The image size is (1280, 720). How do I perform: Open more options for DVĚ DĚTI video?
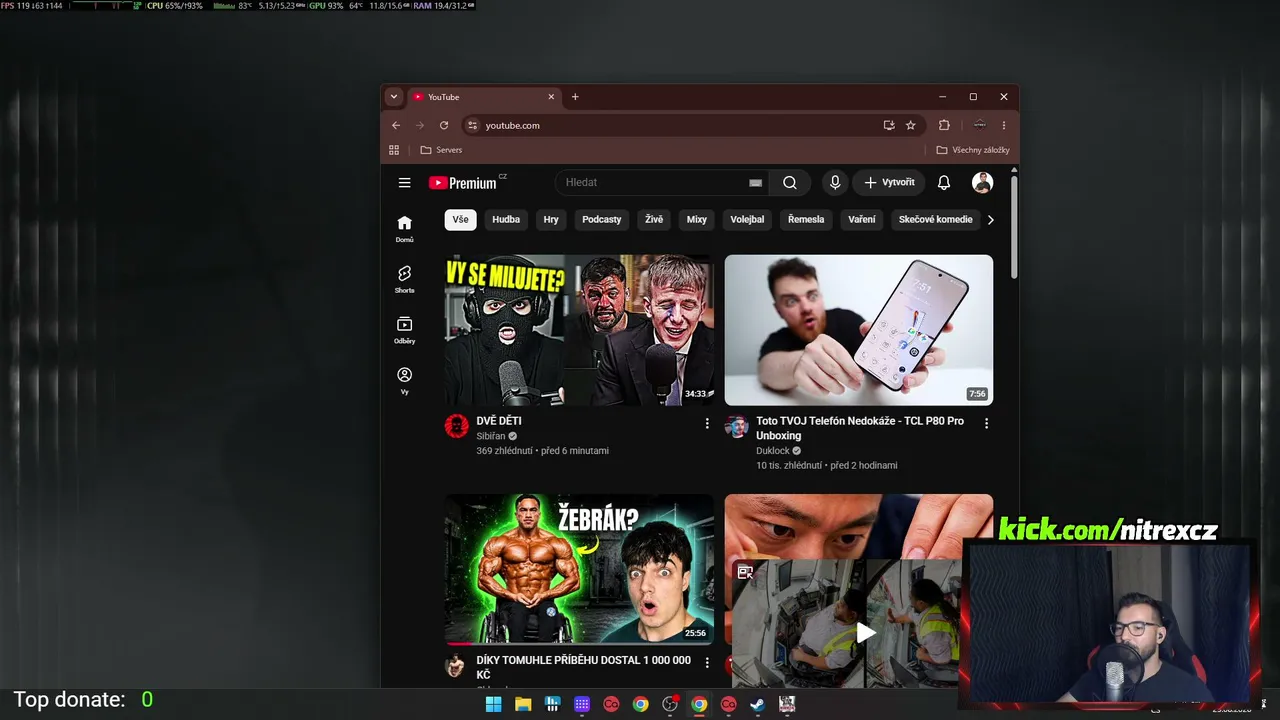(x=707, y=424)
